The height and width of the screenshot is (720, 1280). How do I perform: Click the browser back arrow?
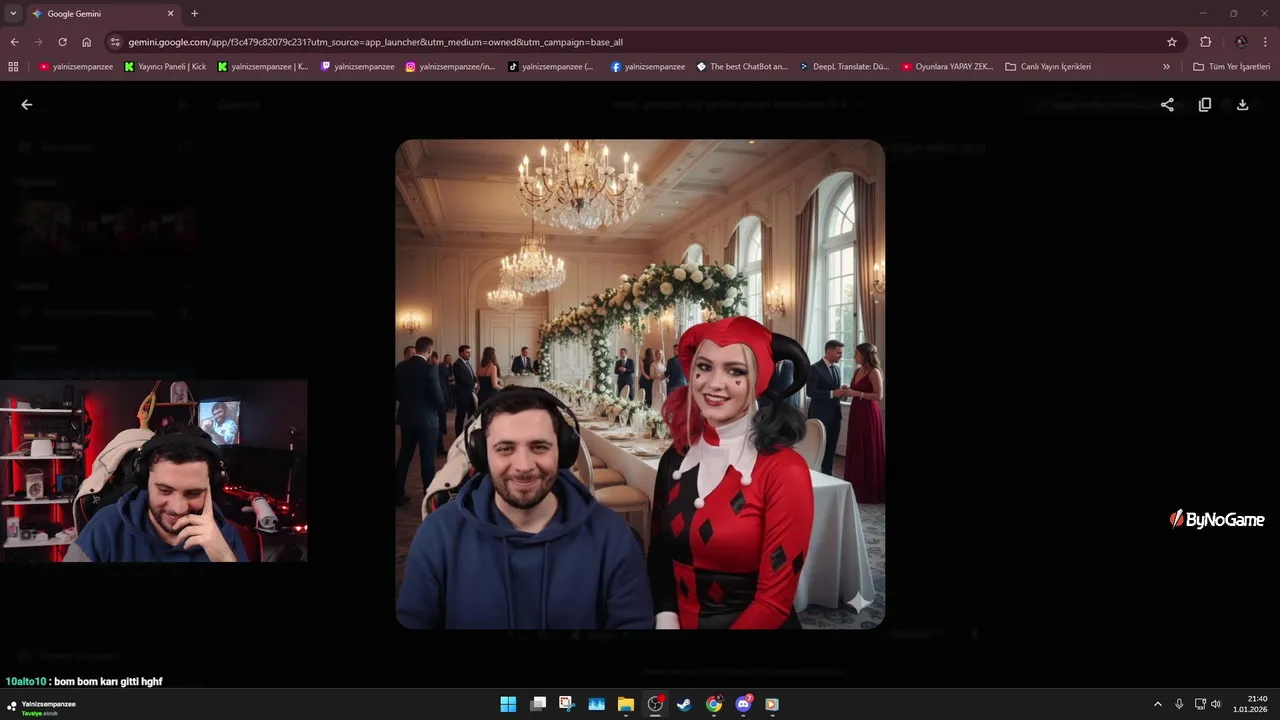coord(14,42)
